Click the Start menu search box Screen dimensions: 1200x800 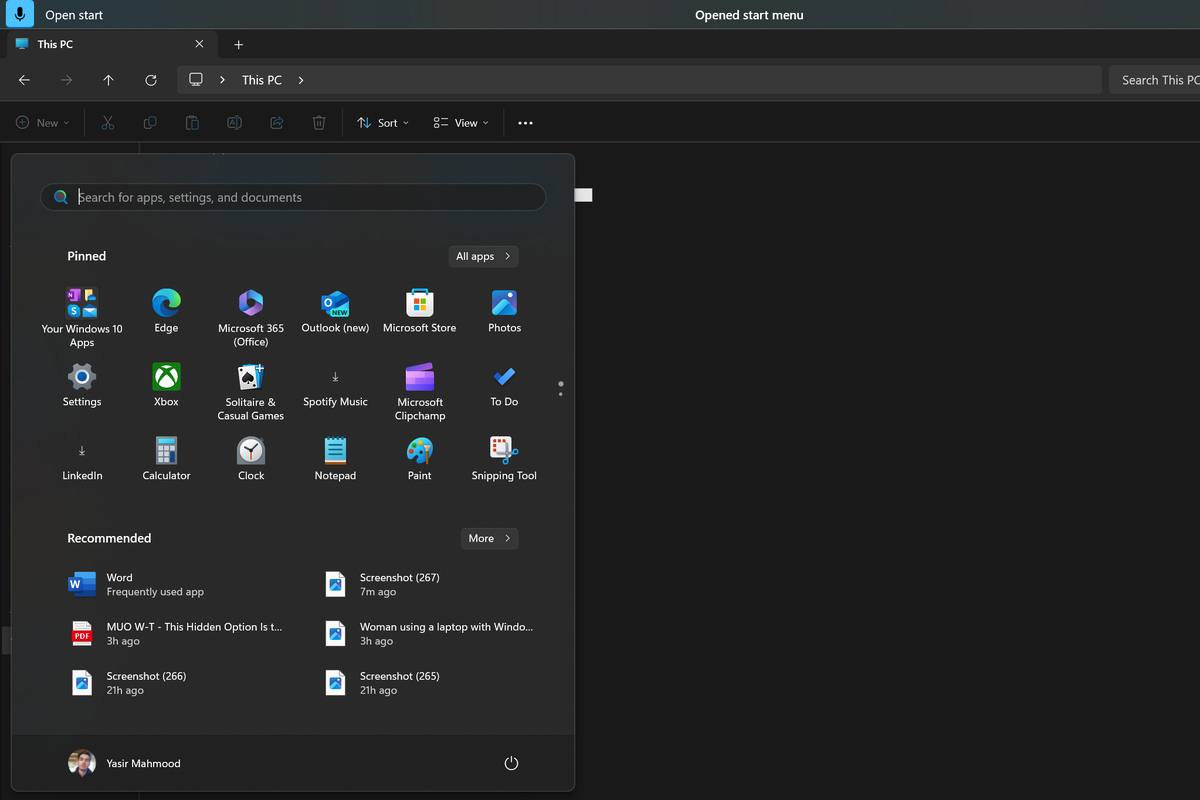pyautogui.click(x=293, y=197)
